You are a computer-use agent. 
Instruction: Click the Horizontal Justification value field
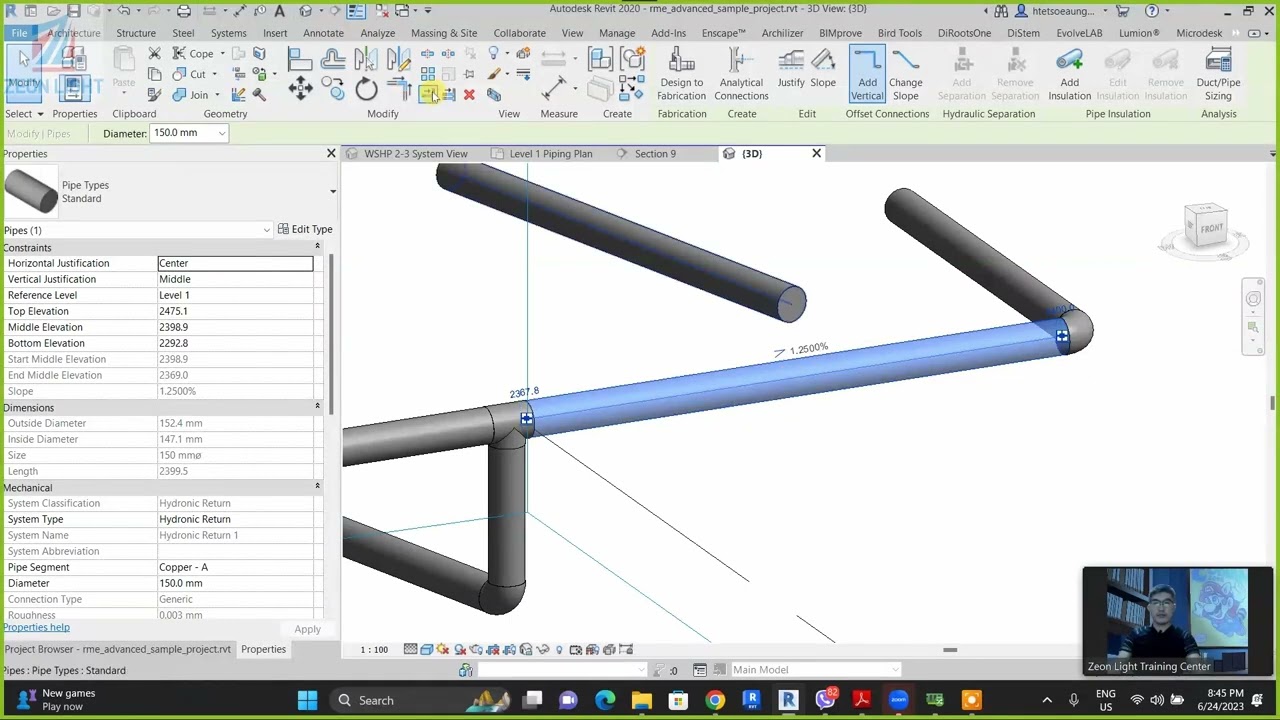click(235, 263)
